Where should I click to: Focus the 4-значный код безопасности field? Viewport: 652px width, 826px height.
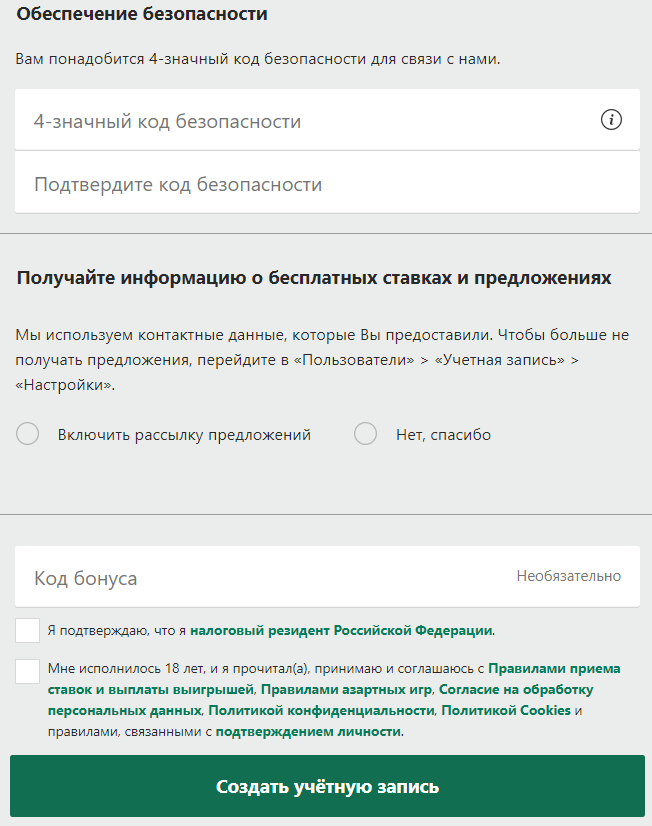[x=327, y=120]
